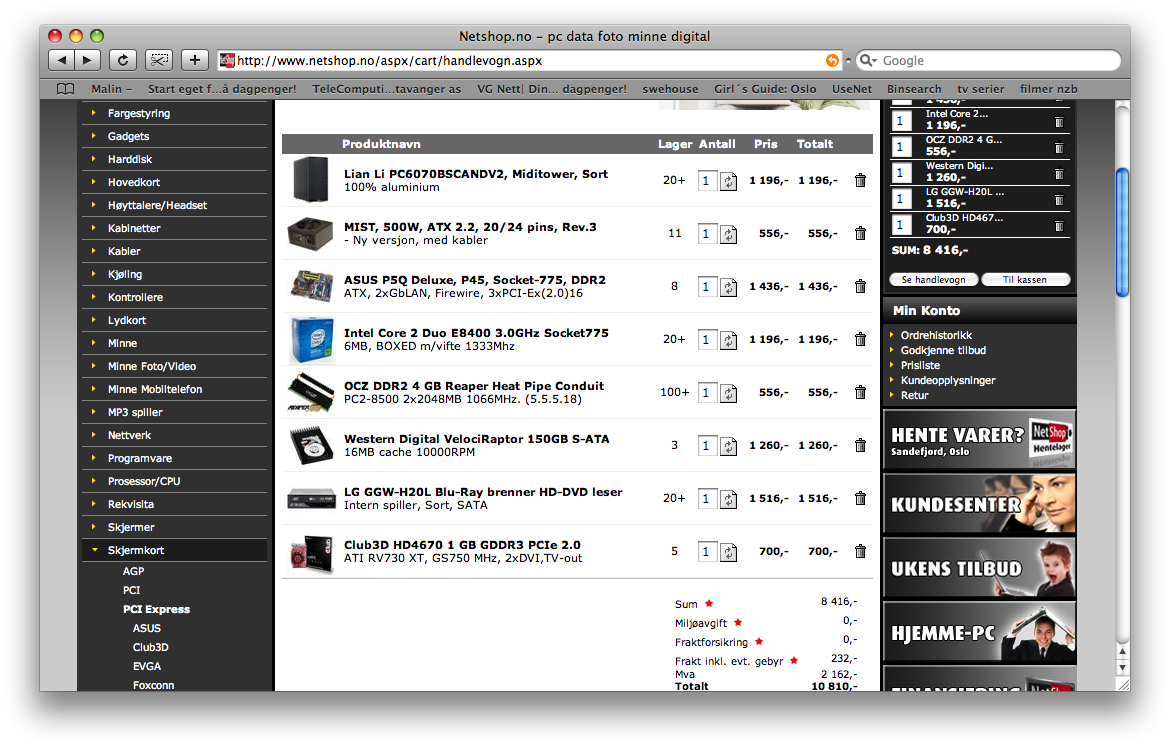Image resolution: width=1170 pixels, height=746 pixels.
Task: Update quantity icon for ASUS P5Q Deluxe
Action: (728, 287)
